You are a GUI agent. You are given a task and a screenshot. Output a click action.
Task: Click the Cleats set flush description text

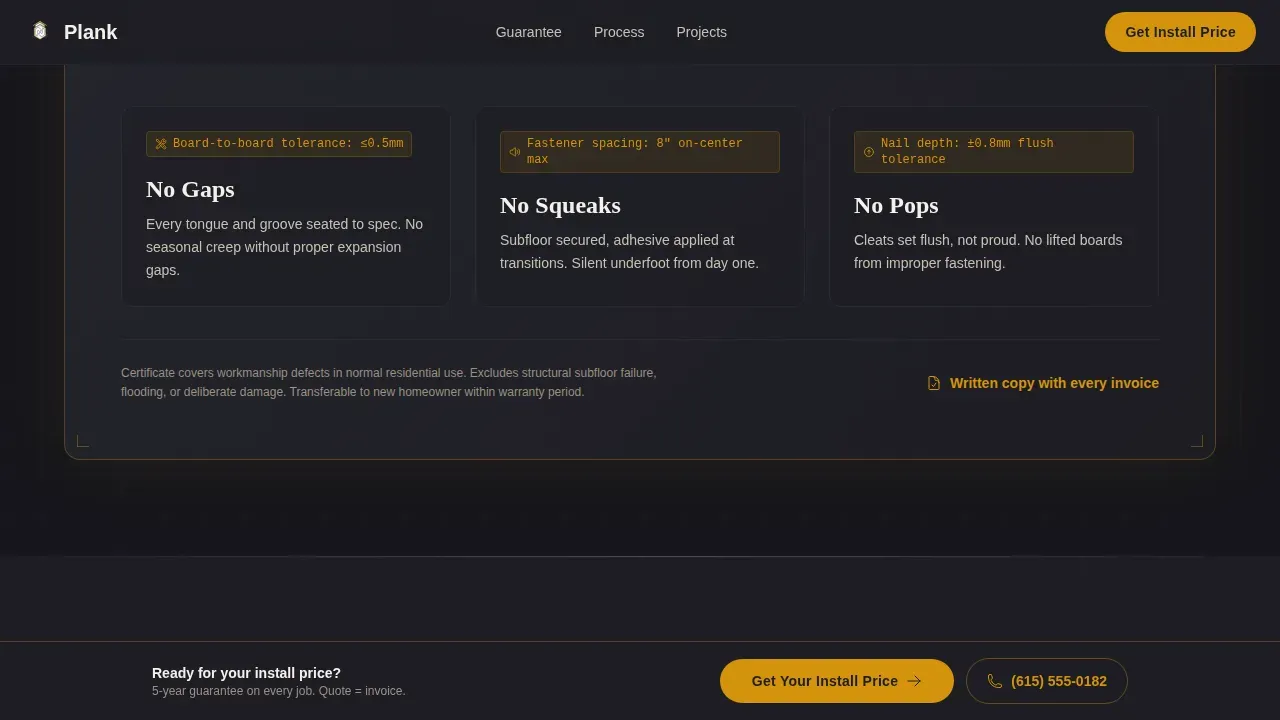(988, 252)
